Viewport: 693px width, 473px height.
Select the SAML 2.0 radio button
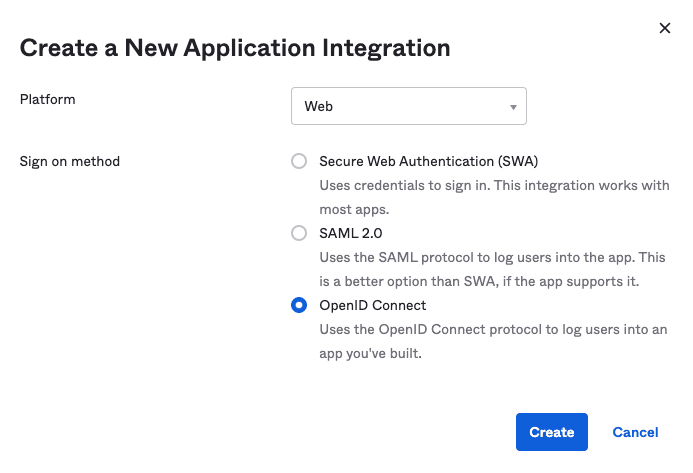point(299,233)
